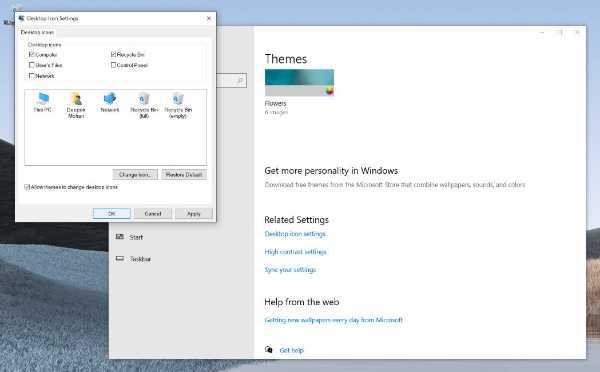The image size is (600, 372).
Task: Click Cancel in Desktop Icon Settings
Action: click(153, 214)
